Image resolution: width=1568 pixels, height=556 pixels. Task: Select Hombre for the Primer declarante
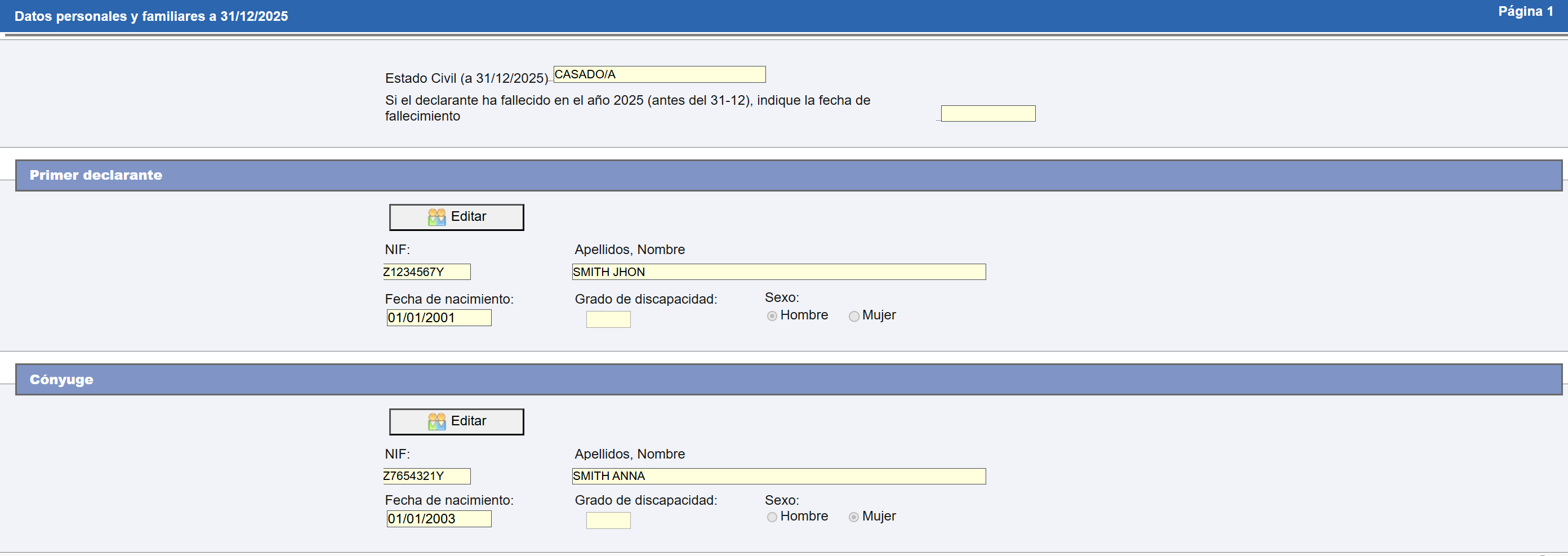pyautogui.click(x=772, y=316)
